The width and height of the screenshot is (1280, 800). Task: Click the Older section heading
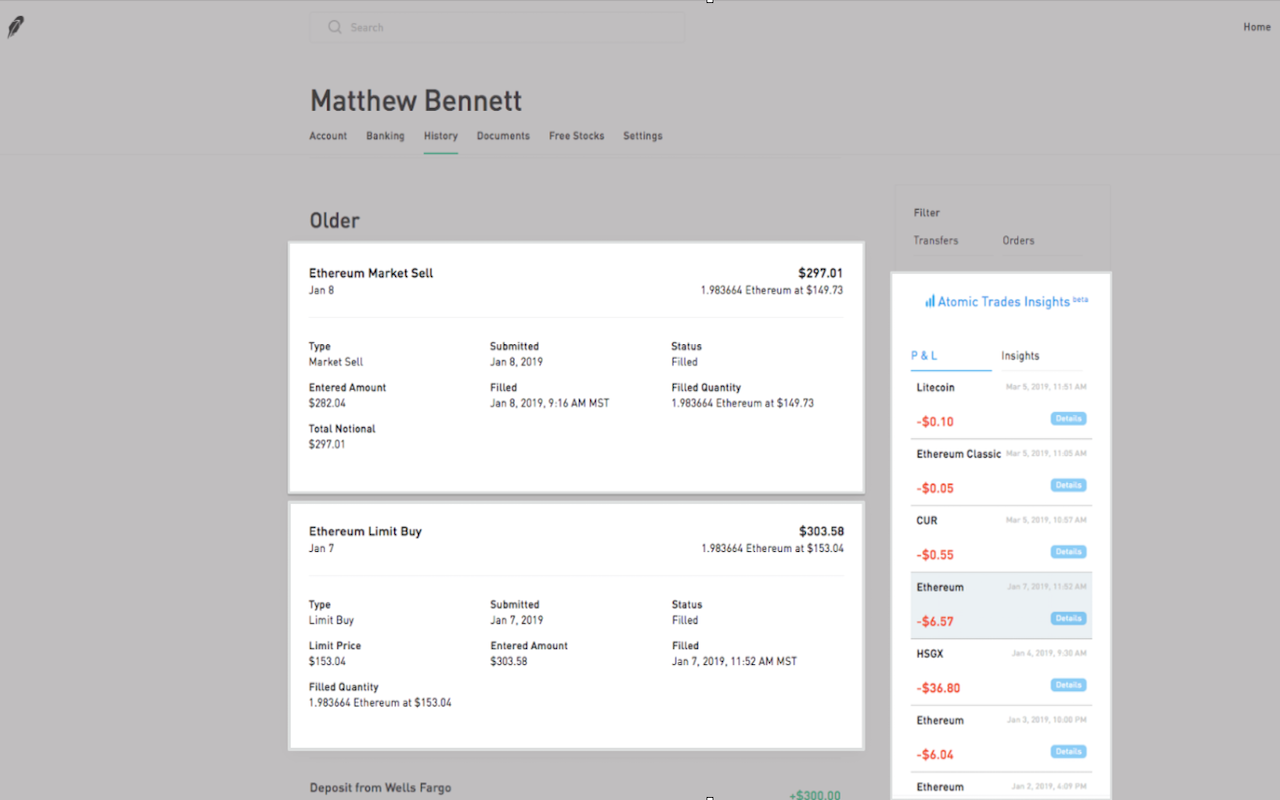[x=334, y=221]
